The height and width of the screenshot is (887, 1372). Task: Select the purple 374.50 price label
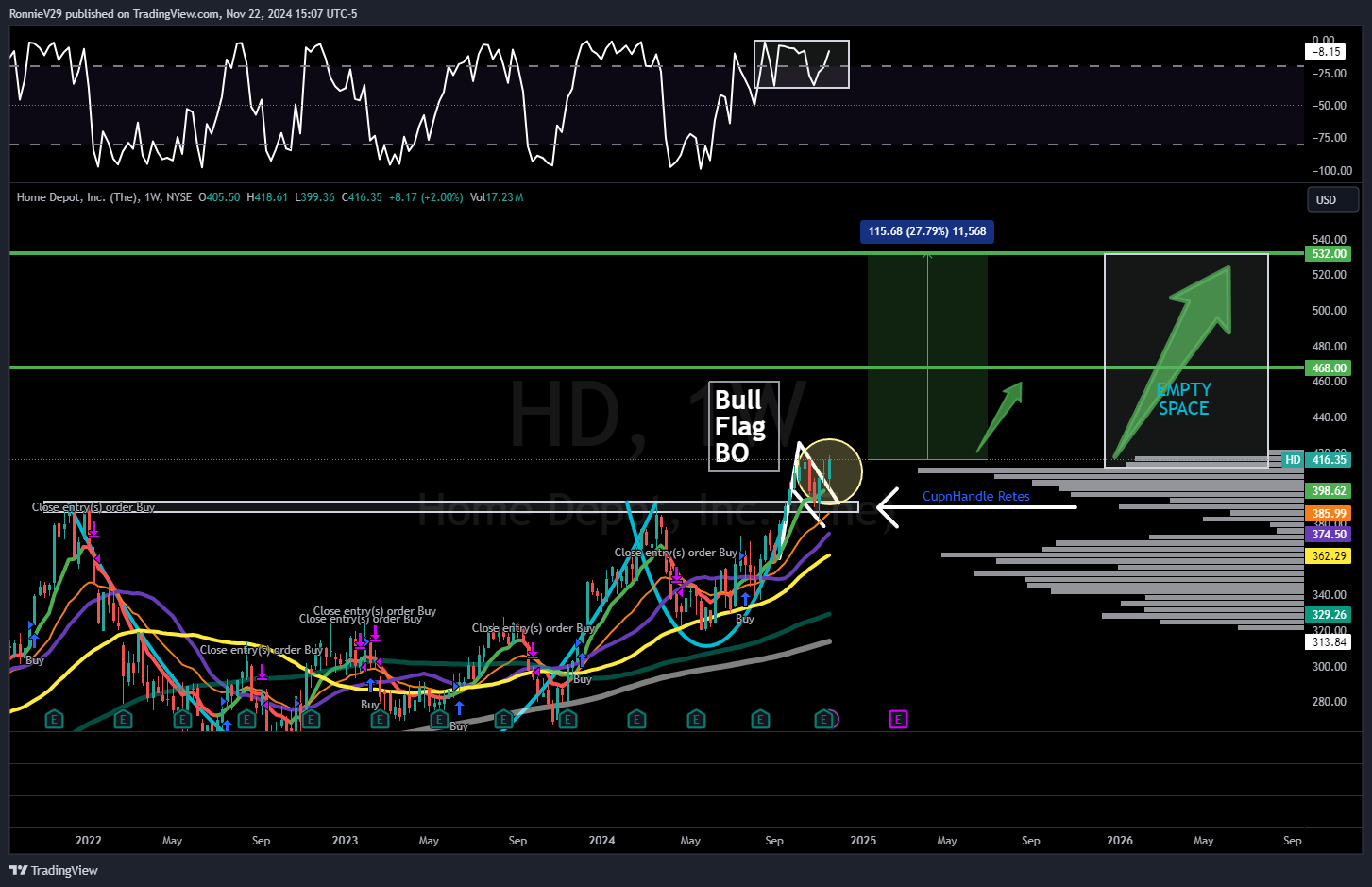(x=1329, y=535)
